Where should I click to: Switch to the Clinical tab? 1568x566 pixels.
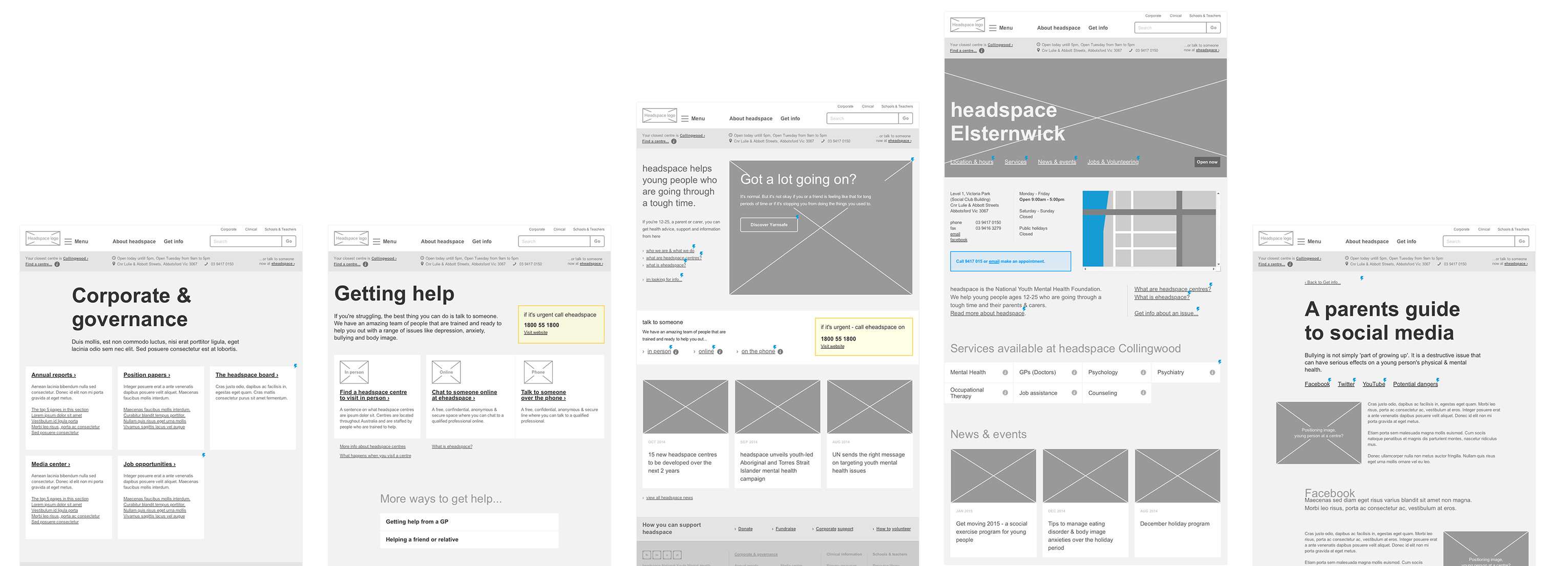point(867,106)
